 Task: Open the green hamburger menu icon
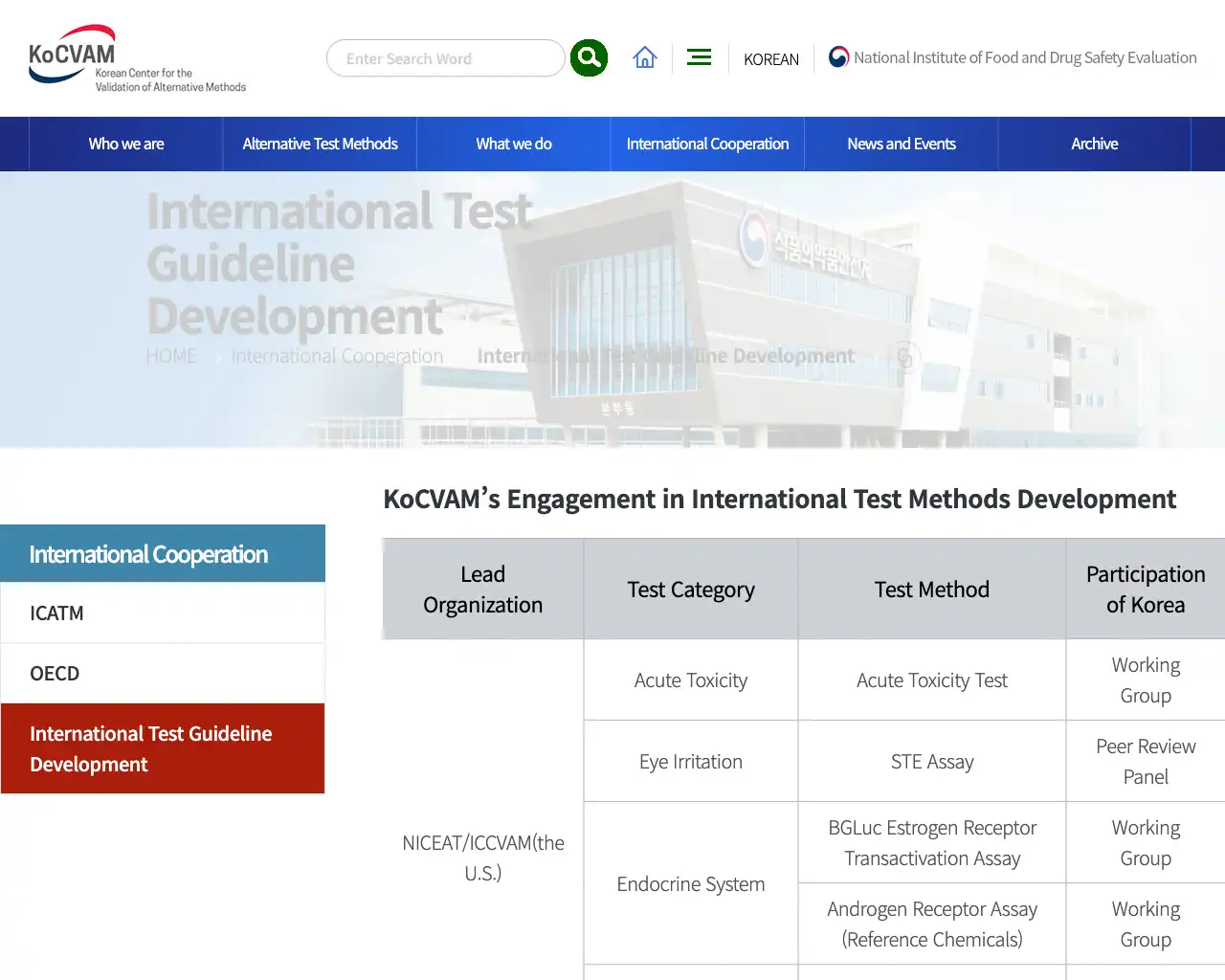tap(700, 57)
